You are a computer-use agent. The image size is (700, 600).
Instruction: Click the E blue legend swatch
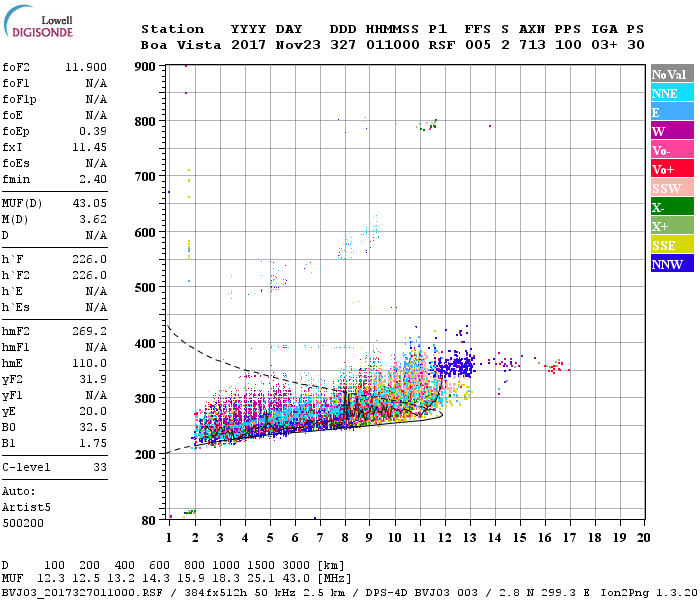point(672,111)
